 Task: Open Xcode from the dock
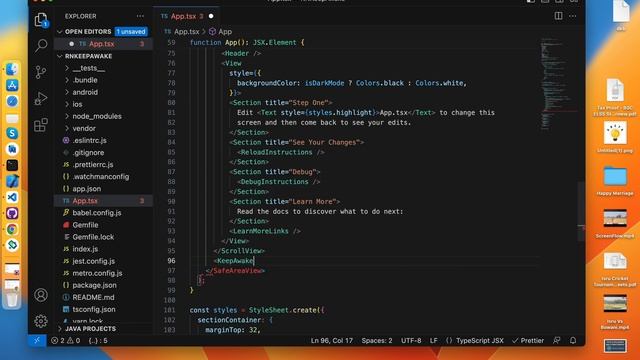12,181
